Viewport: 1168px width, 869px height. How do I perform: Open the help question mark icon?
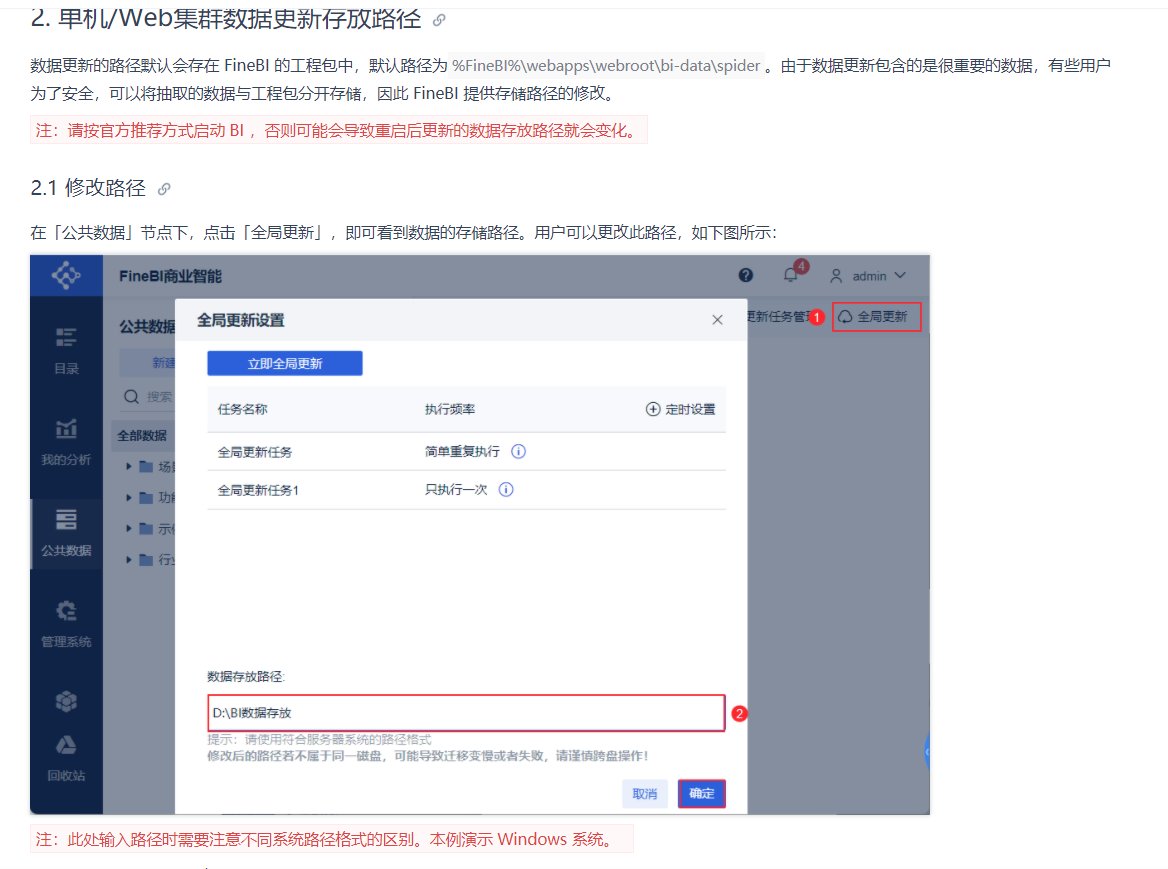point(746,276)
